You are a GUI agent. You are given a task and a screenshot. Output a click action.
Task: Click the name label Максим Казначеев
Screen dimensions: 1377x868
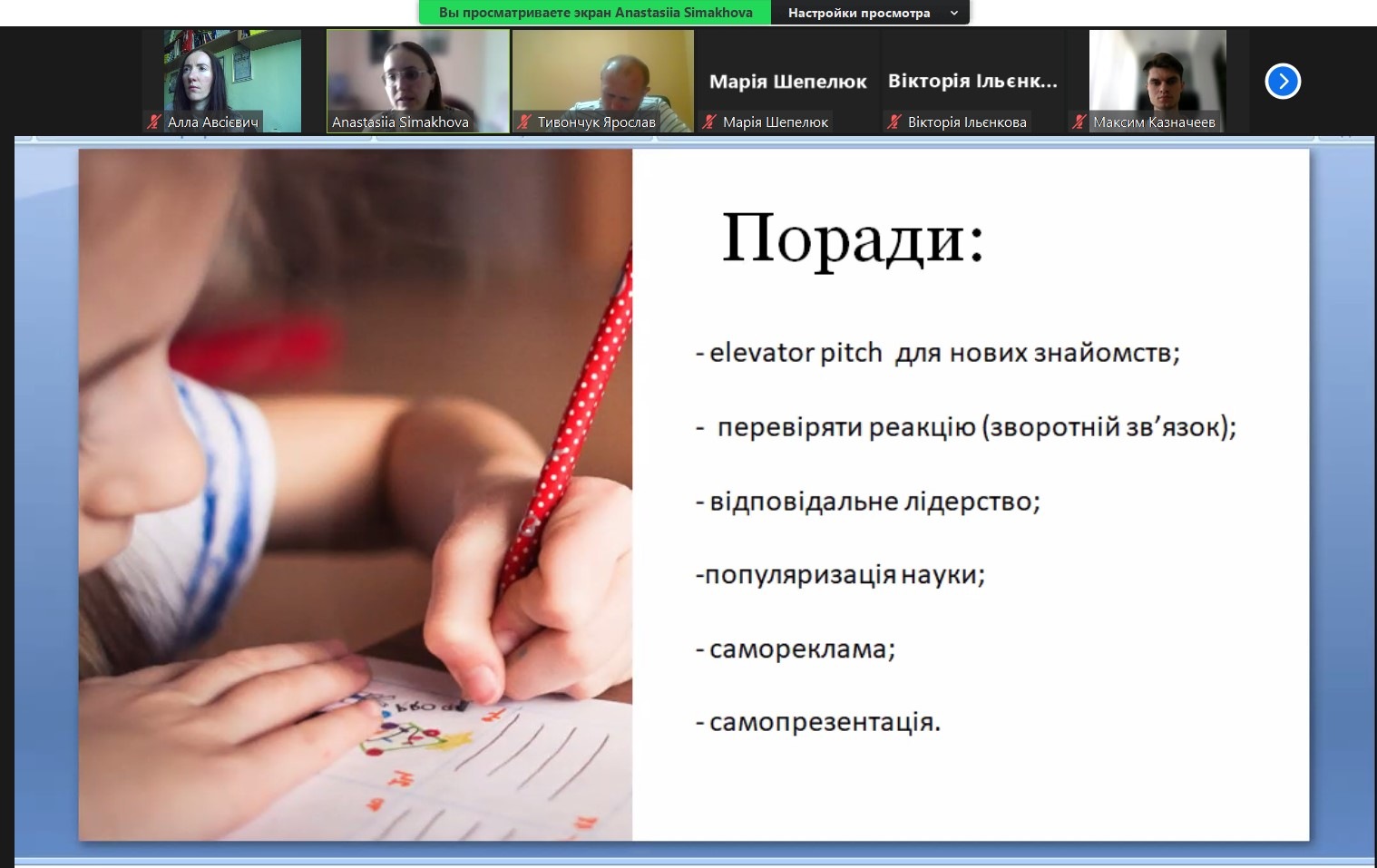[1154, 122]
